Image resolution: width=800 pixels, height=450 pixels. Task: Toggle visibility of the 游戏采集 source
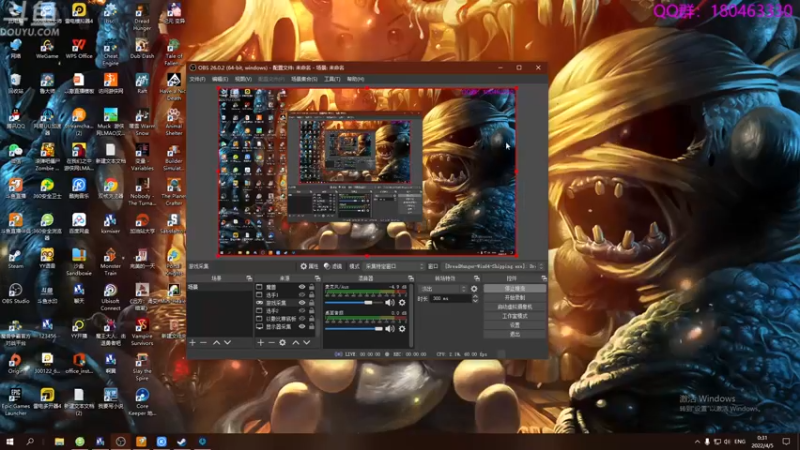(302, 303)
